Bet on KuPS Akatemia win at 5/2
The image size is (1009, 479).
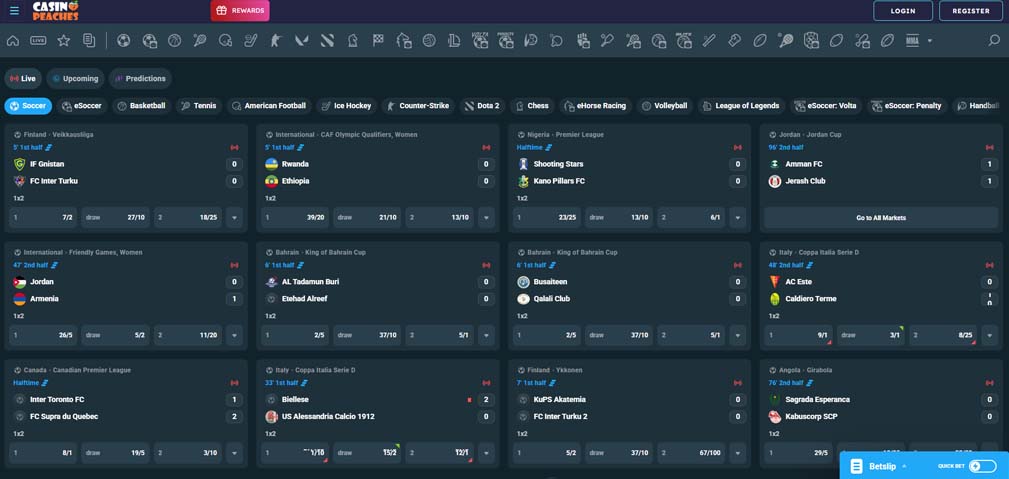(x=546, y=453)
